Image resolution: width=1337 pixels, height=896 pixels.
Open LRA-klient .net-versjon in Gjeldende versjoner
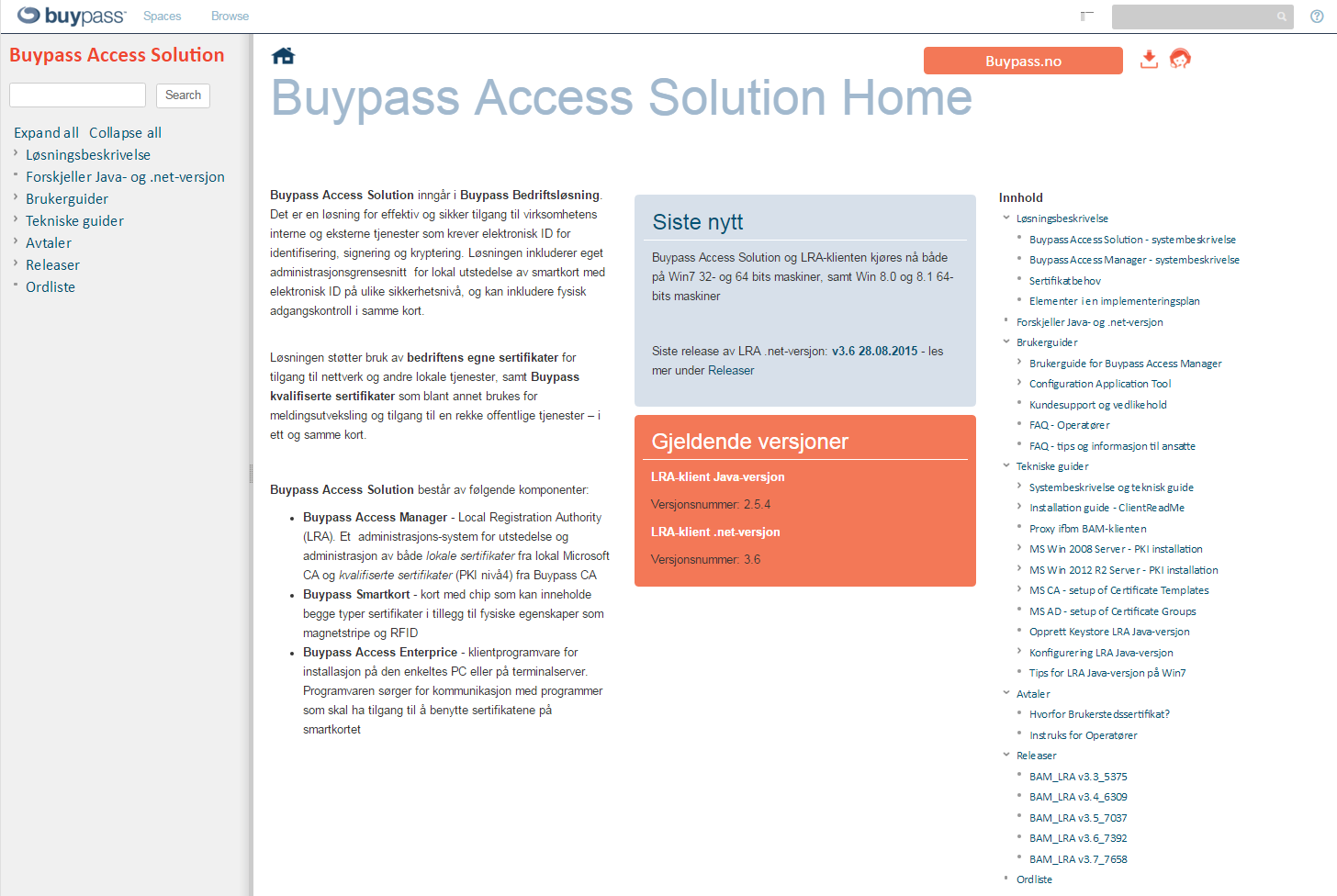(715, 532)
